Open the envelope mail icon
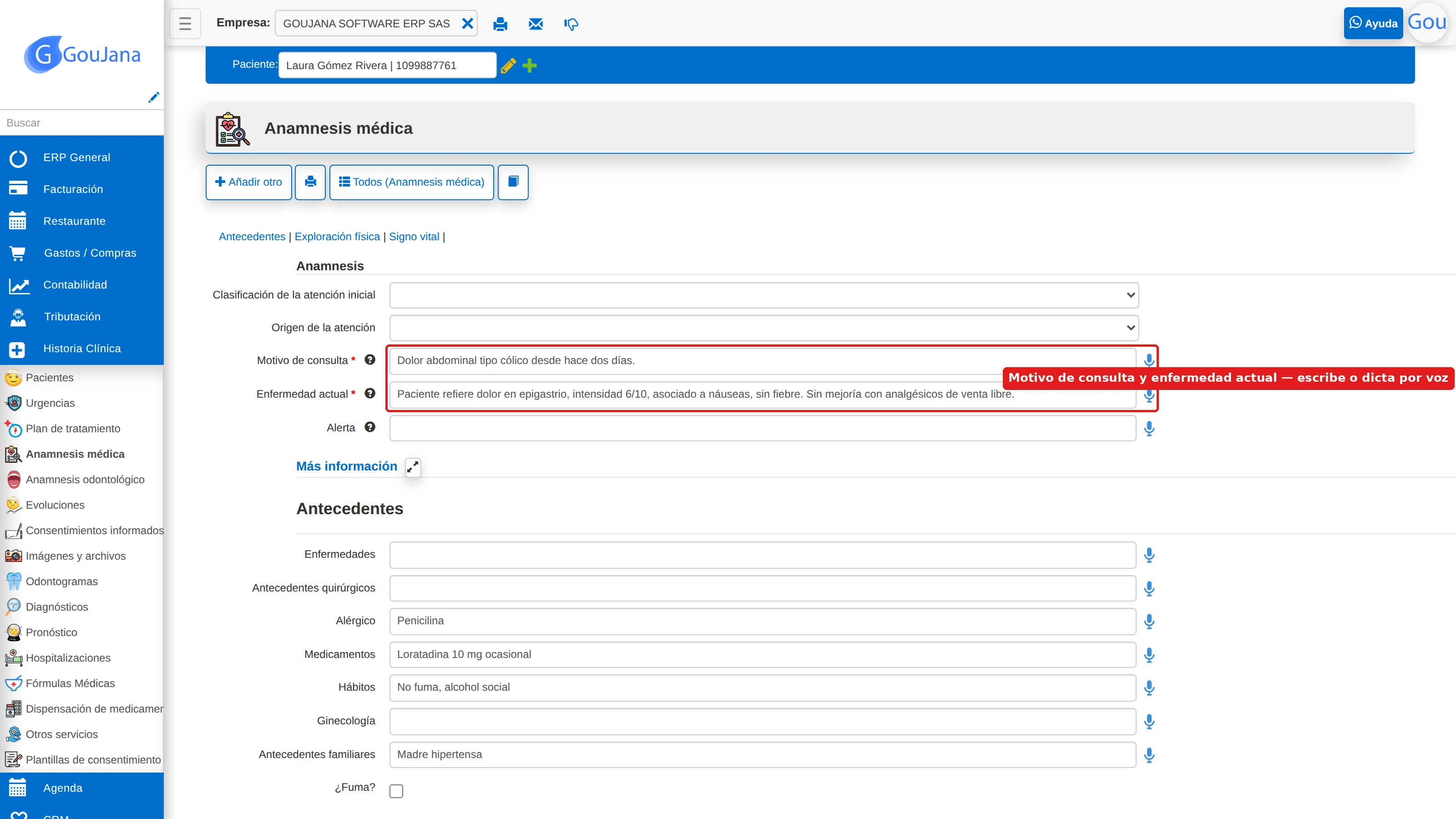This screenshot has width=1456, height=819. (x=535, y=24)
